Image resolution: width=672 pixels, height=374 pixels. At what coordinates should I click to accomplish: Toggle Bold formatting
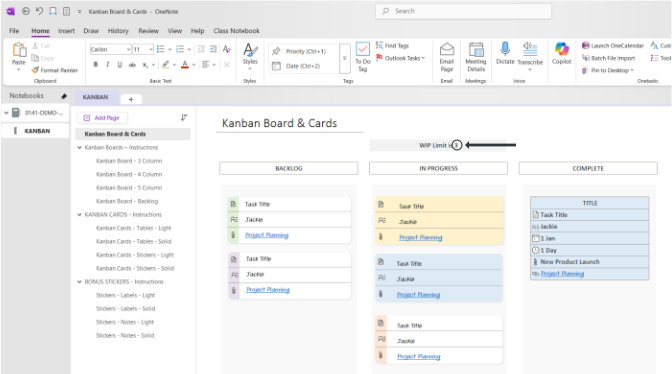[96, 65]
